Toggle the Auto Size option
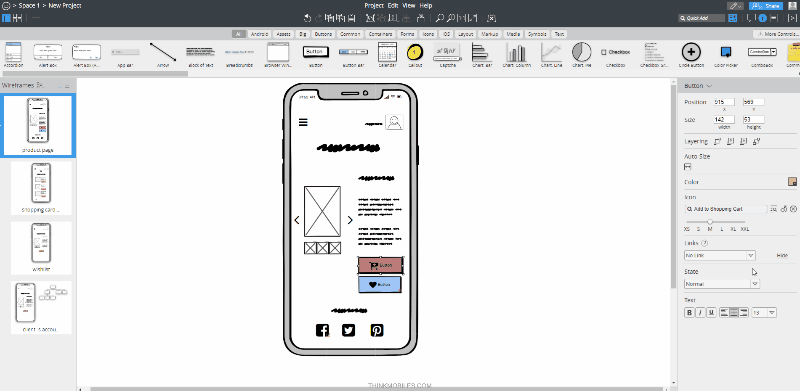Screen dimensions: 800x391 tap(687, 167)
